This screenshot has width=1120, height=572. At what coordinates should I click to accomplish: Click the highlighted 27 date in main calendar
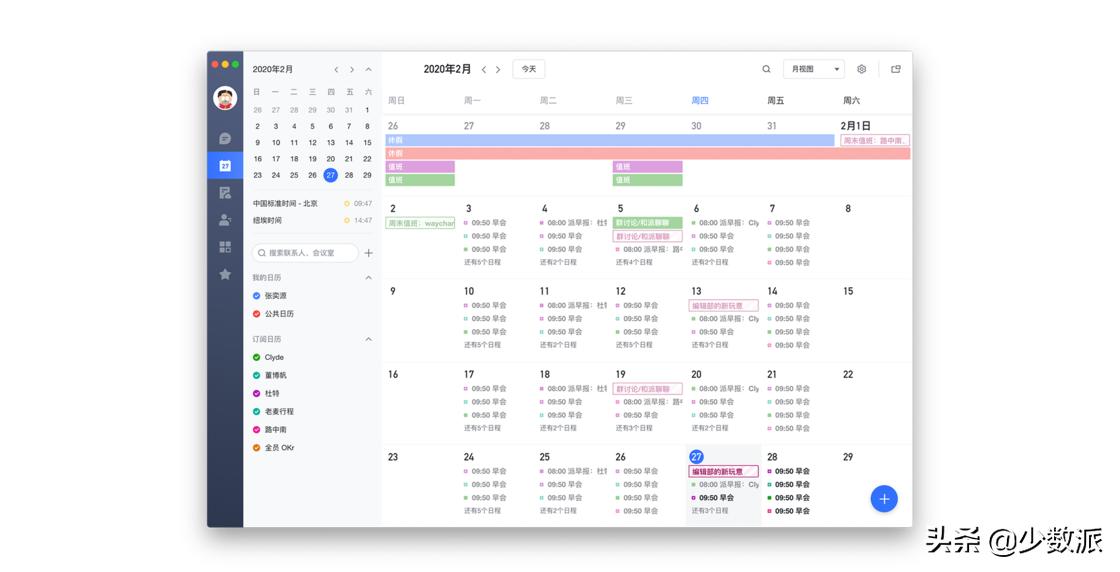[696, 457]
